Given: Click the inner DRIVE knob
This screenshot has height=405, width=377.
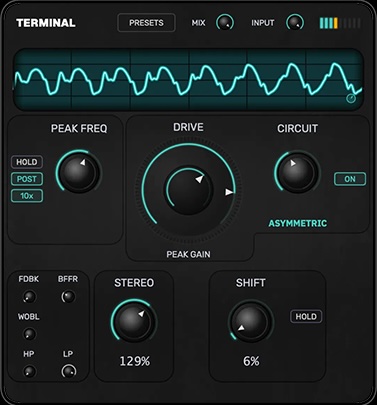Looking at the screenshot, I should point(189,191).
